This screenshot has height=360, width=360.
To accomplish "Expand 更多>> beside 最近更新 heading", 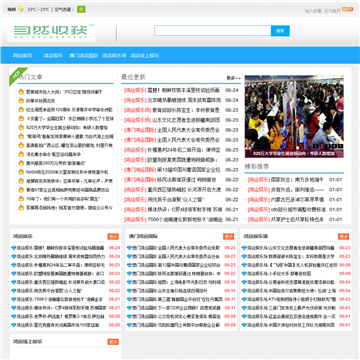I will click(234, 78).
